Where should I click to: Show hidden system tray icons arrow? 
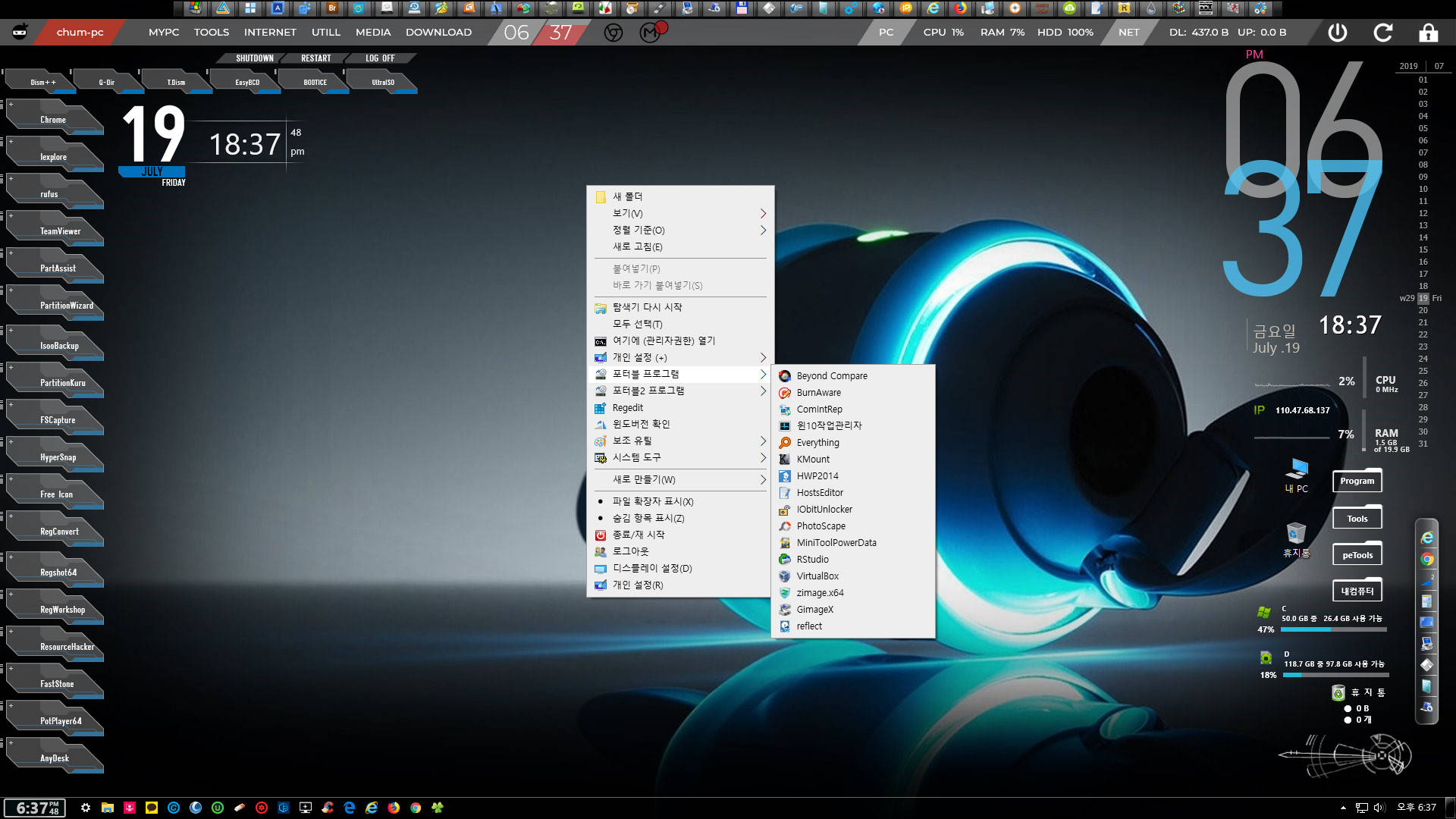1343,808
